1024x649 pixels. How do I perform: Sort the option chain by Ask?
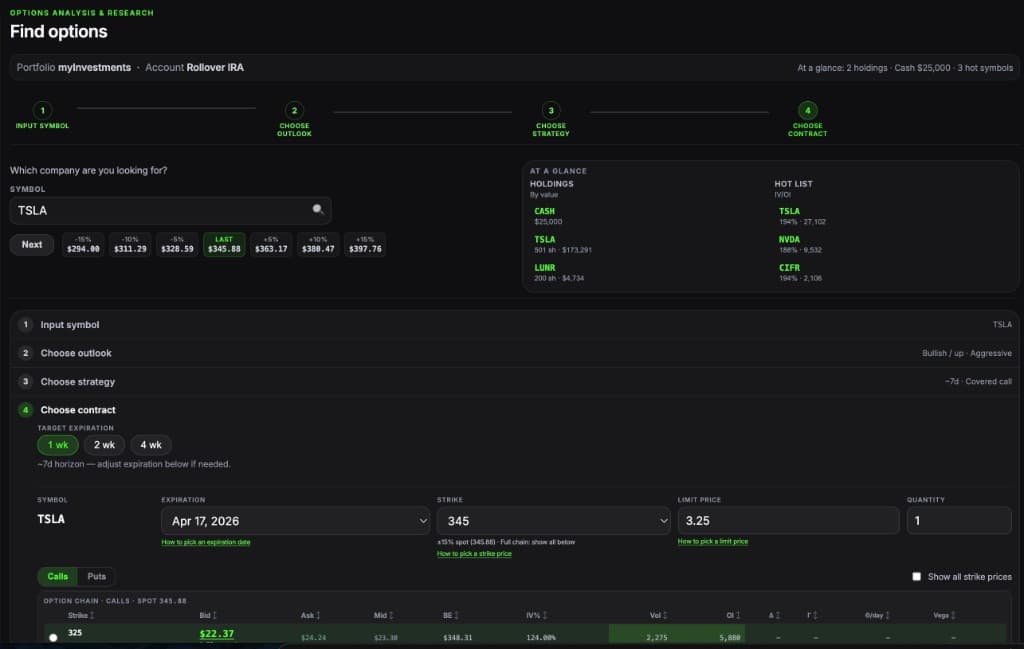pyautogui.click(x=310, y=614)
